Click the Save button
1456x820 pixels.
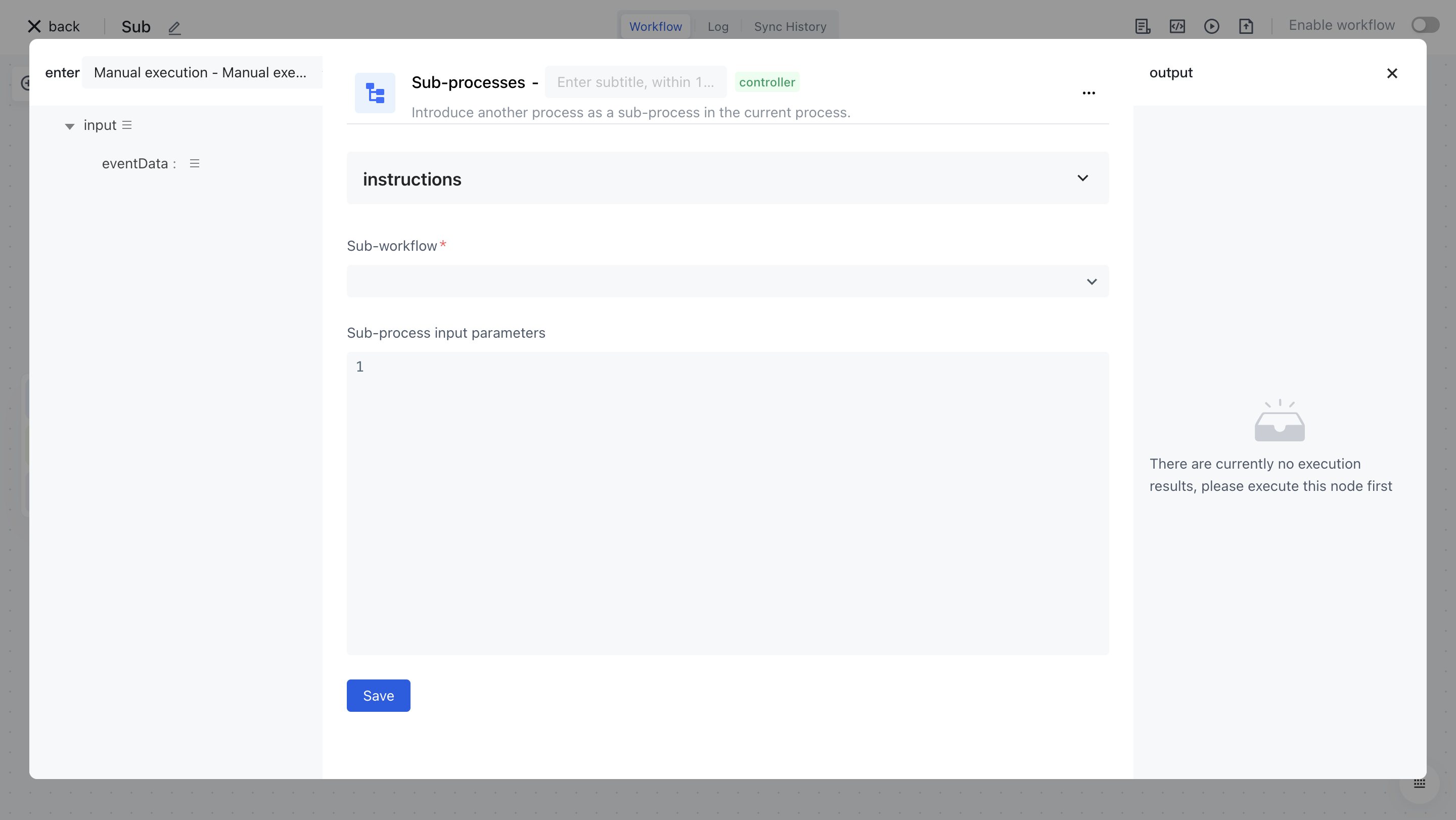pyautogui.click(x=378, y=696)
